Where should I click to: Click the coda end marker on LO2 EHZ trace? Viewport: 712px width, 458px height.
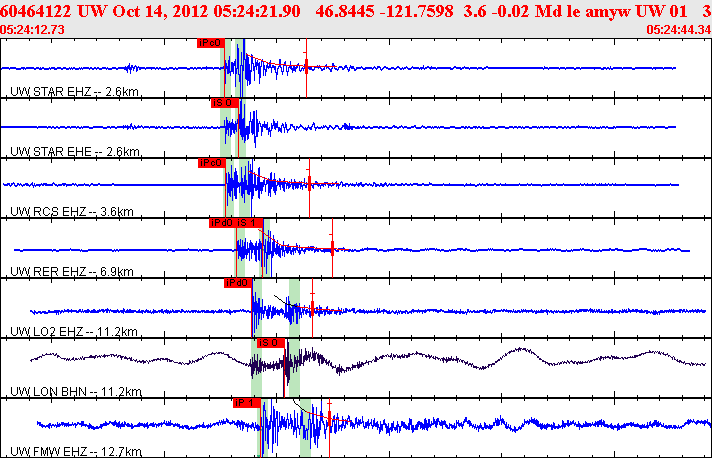click(312, 309)
